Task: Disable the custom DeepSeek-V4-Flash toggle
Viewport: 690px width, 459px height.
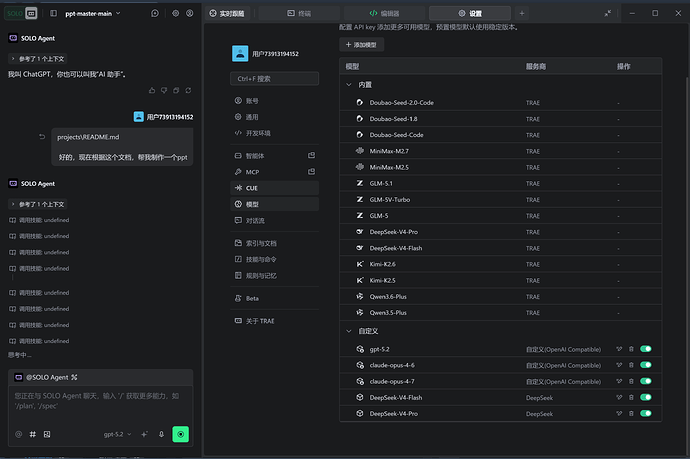Action: click(x=646, y=397)
